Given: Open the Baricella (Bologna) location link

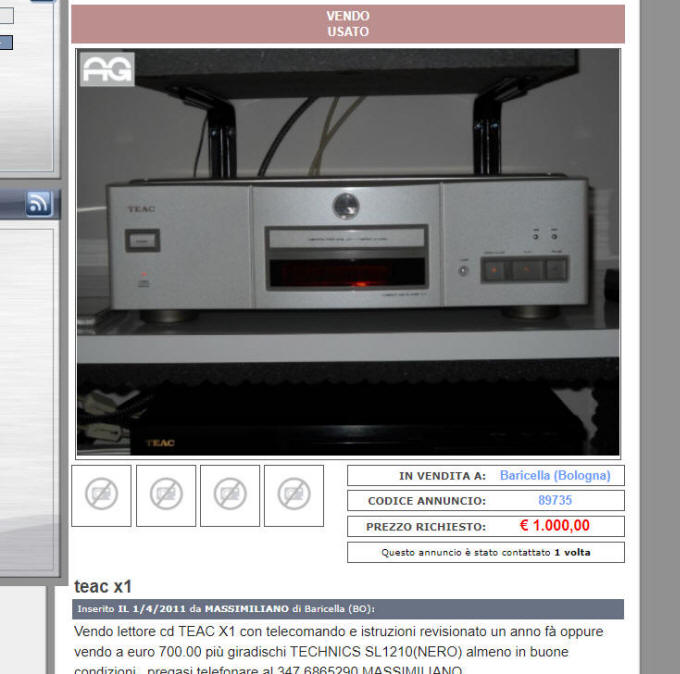Looking at the screenshot, I should (554, 475).
